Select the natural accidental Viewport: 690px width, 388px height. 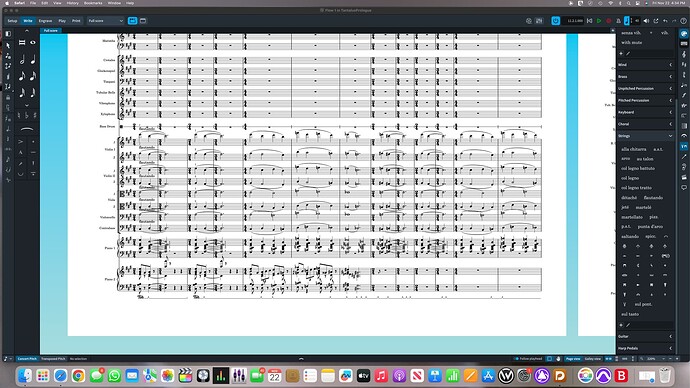(x=19, y=115)
